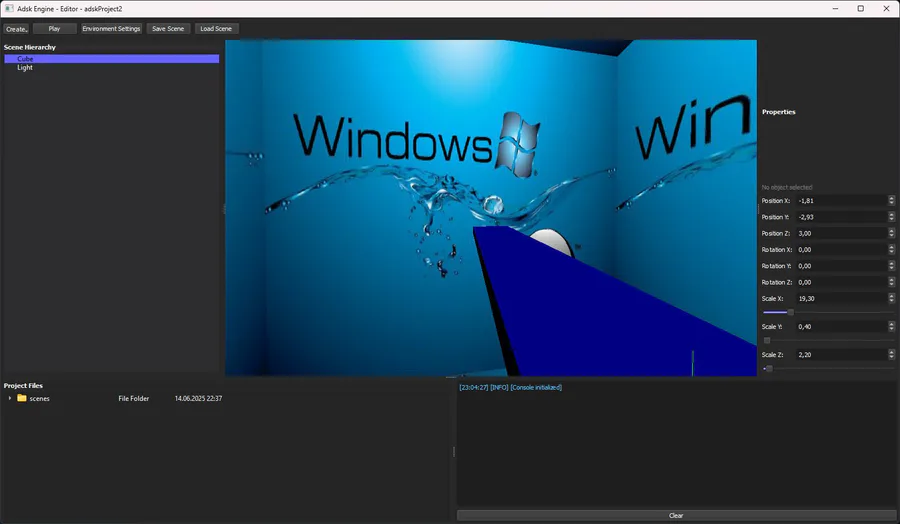Select Cube in Scene Hierarchy
The image size is (900, 524).
click(x=111, y=59)
